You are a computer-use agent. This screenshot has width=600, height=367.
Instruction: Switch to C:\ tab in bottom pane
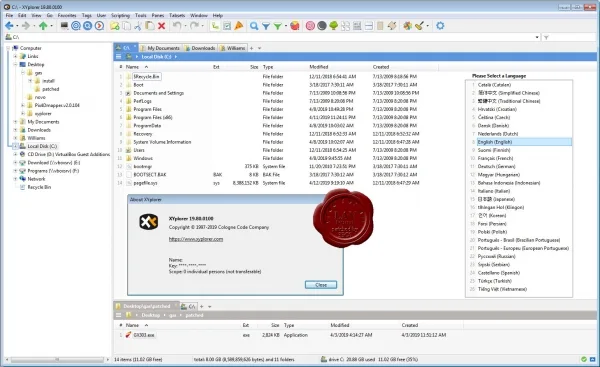click(189, 306)
